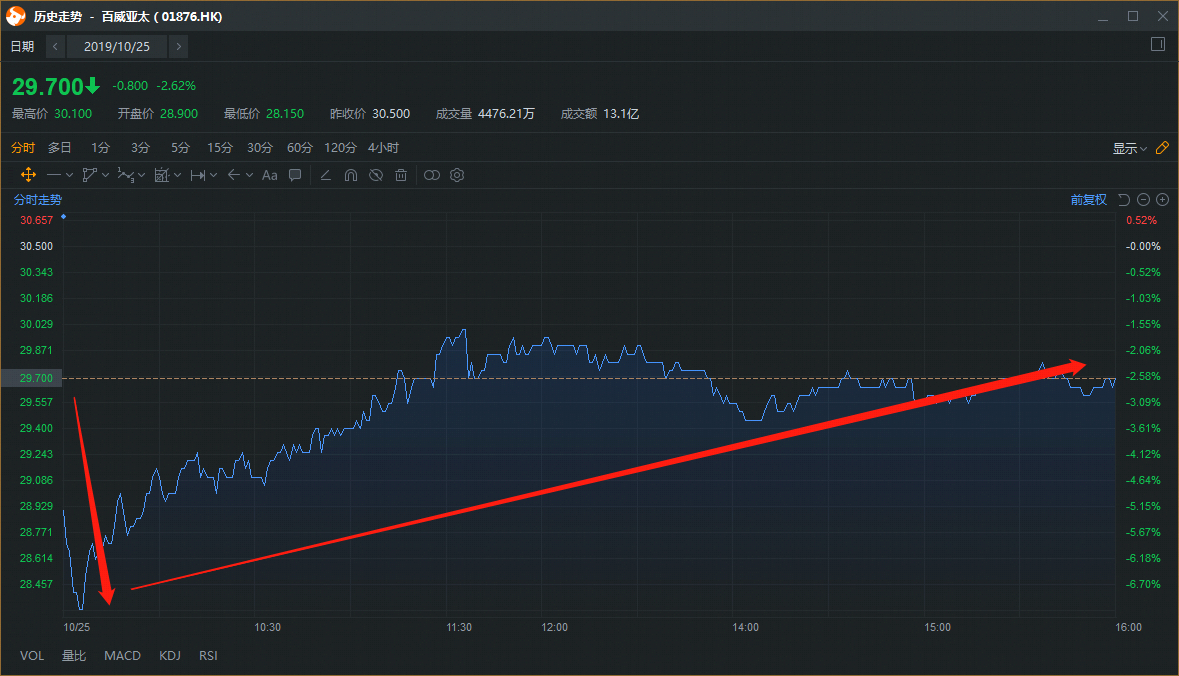Select the range measurement tool
This screenshot has width=1179, height=676.
click(198, 175)
